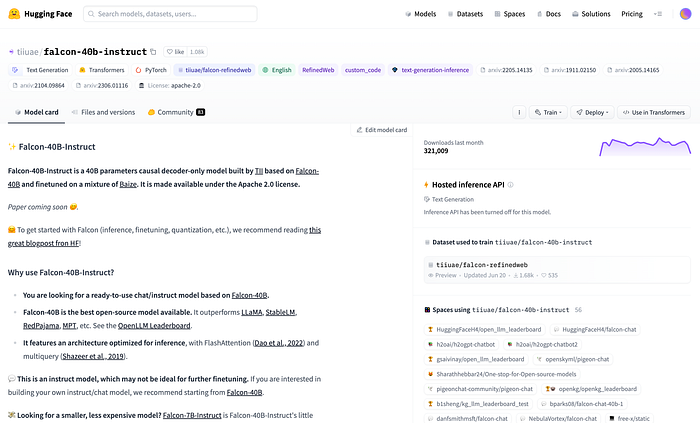Click Use in Transformers button
Image resolution: width=700 pixels, height=423 pixels.
[x=654, y=112]
